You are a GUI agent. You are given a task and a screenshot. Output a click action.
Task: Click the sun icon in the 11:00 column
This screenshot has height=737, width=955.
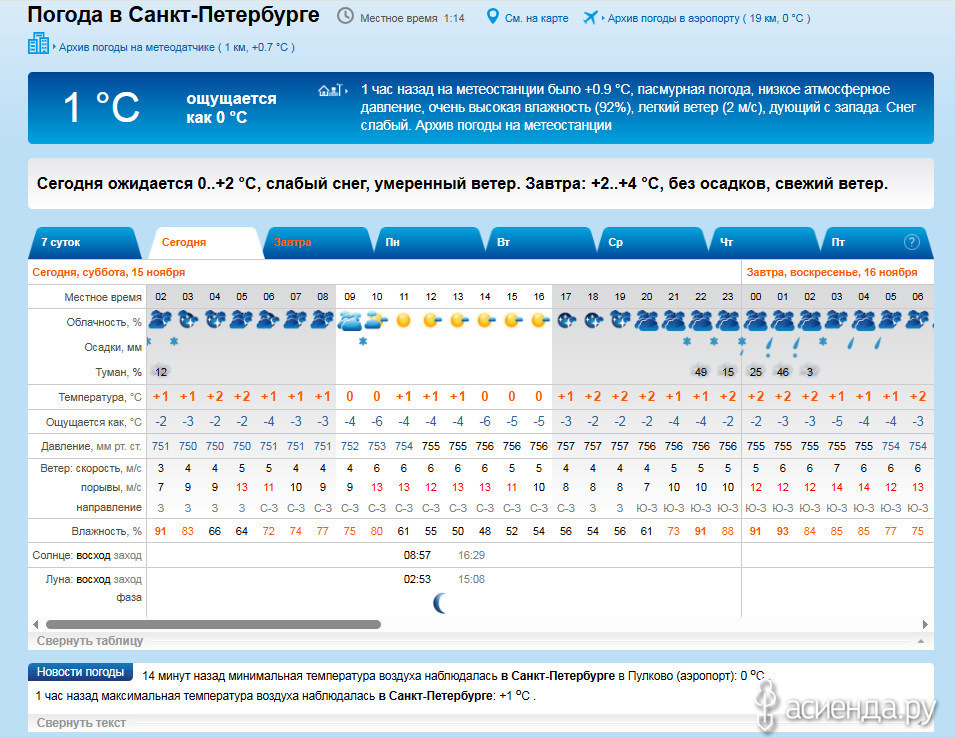pos(403,321)
